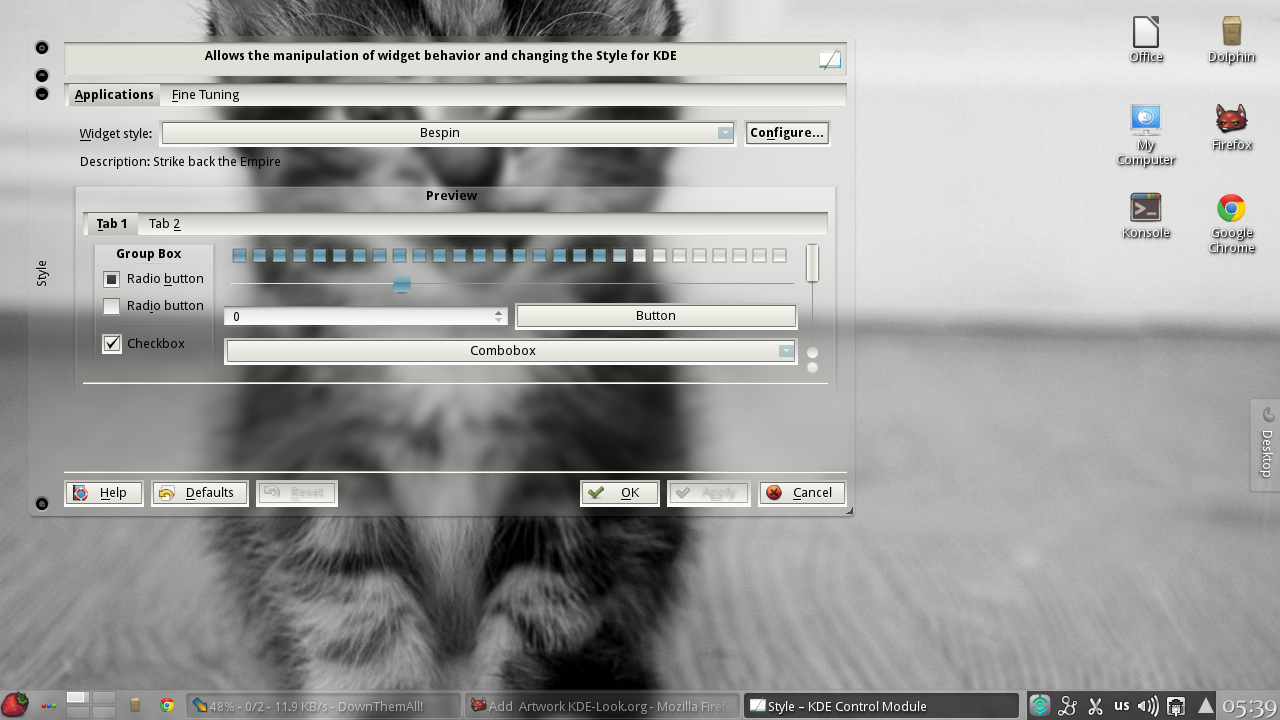The width and height of the screenshot is (1280, 720).
Task: Click the round button at bottom-left window edge
Action: click(x=42, y=503)
